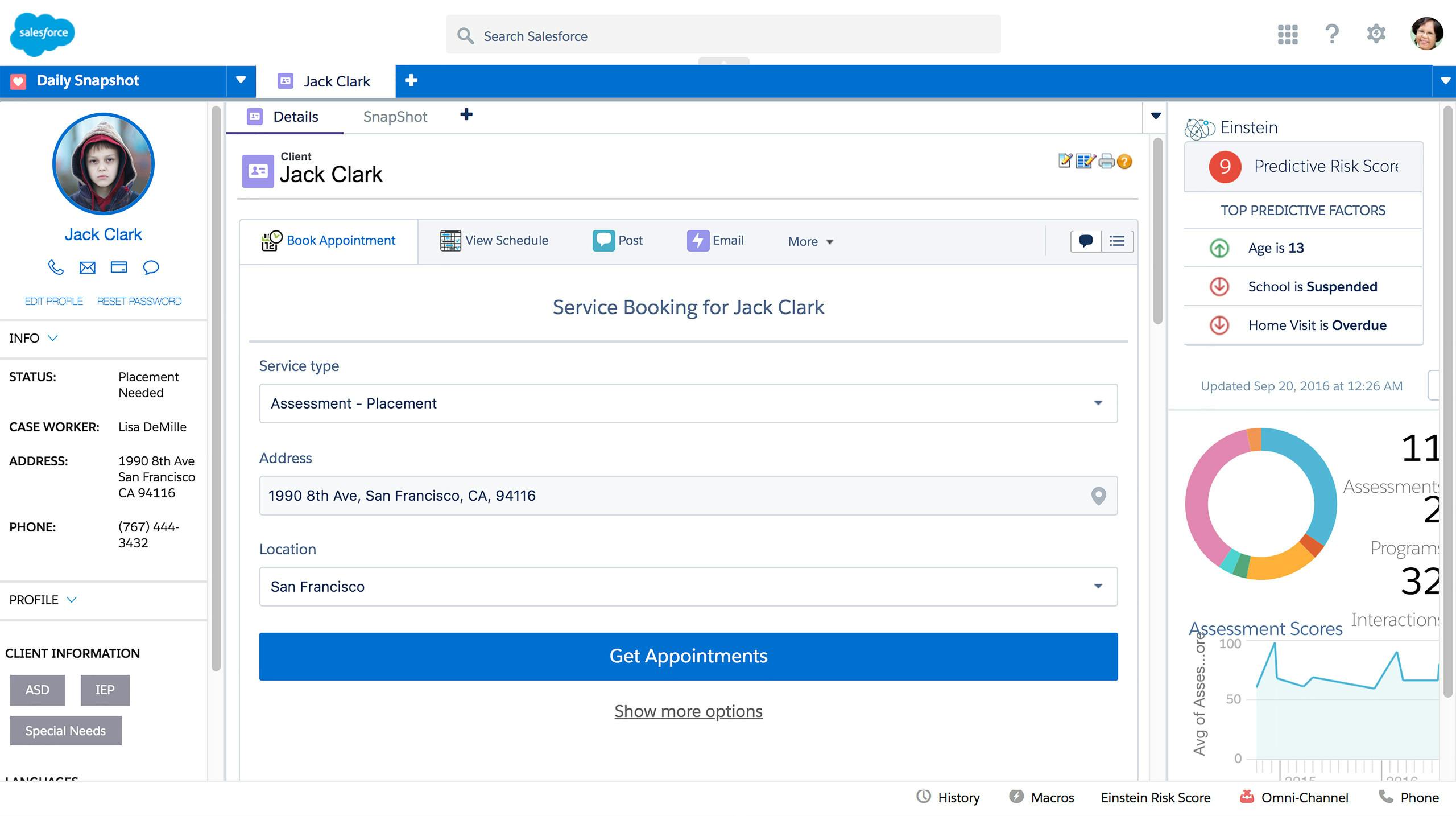Open Einstein Risk Score in utility bar
The width and height of the screenshot is (1456, 816).
[x=1156, y=798]
